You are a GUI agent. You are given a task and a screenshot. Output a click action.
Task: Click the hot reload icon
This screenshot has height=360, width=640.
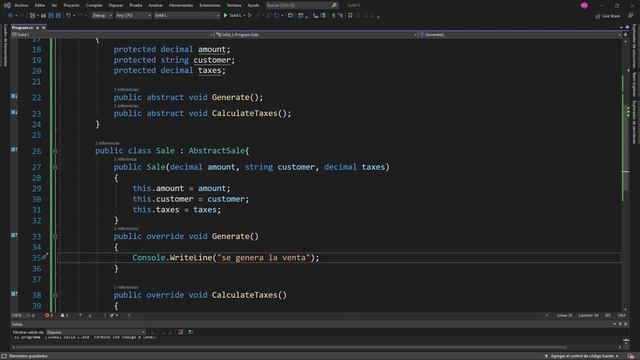click(x=276, y=16)
